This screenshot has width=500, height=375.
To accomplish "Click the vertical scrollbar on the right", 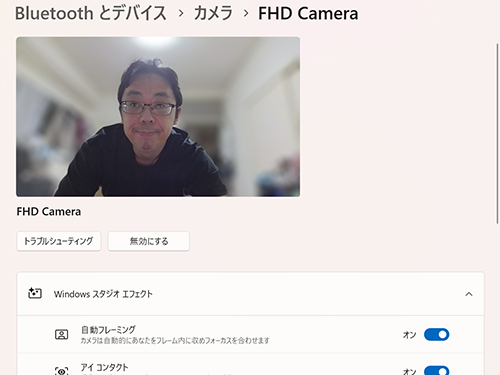I will pos(497,133).
